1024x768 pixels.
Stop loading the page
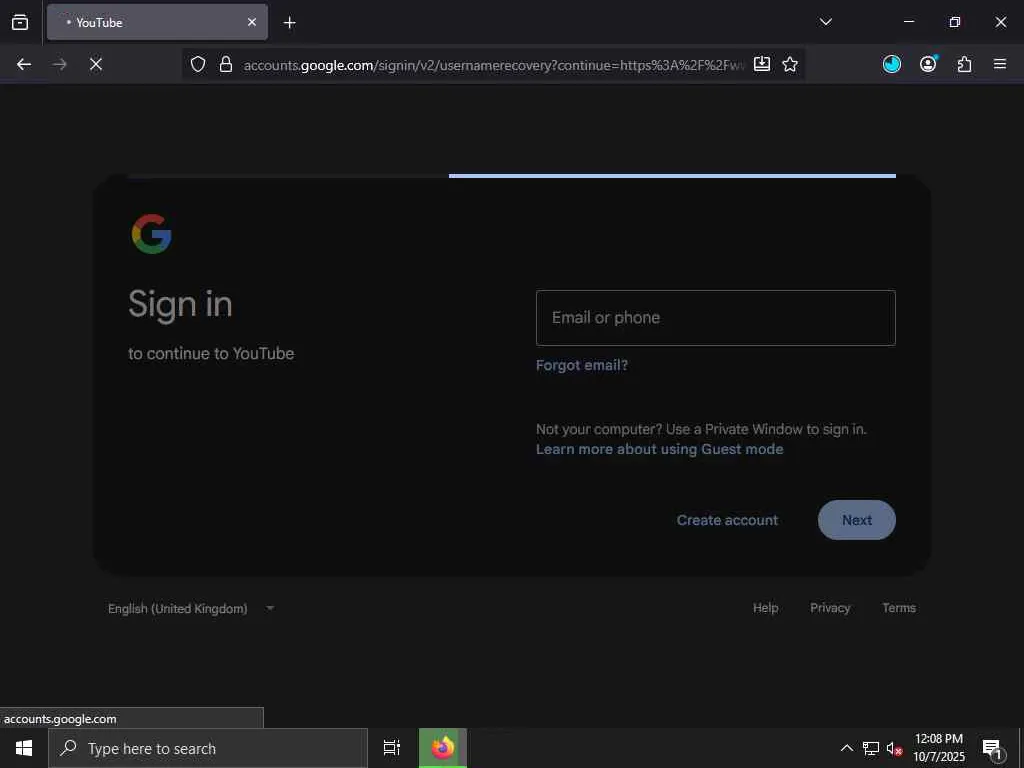point(96,64)
